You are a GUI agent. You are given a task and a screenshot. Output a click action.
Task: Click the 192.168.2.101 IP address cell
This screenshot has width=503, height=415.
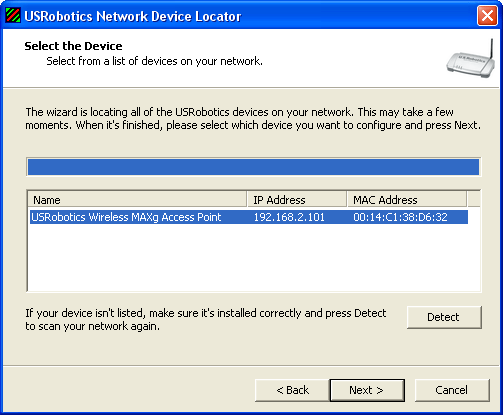coord(289,217)
